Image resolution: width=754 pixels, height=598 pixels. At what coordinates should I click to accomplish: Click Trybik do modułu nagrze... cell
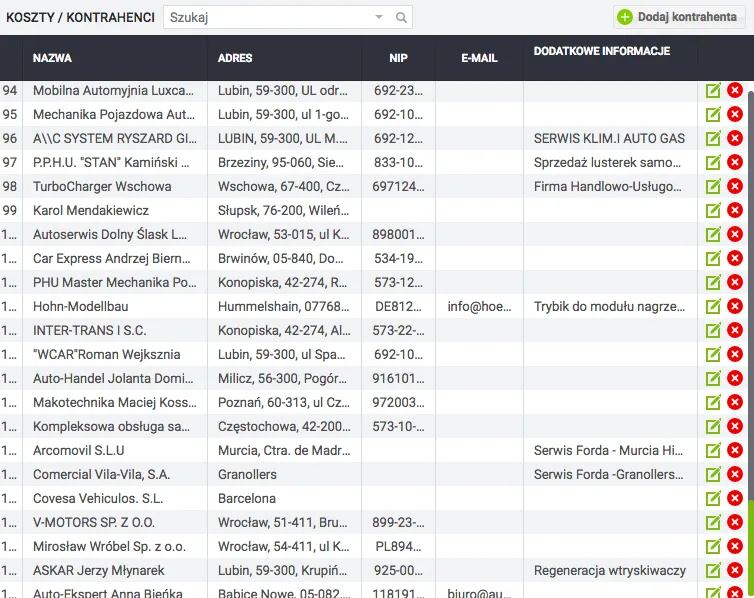point(610,307)
